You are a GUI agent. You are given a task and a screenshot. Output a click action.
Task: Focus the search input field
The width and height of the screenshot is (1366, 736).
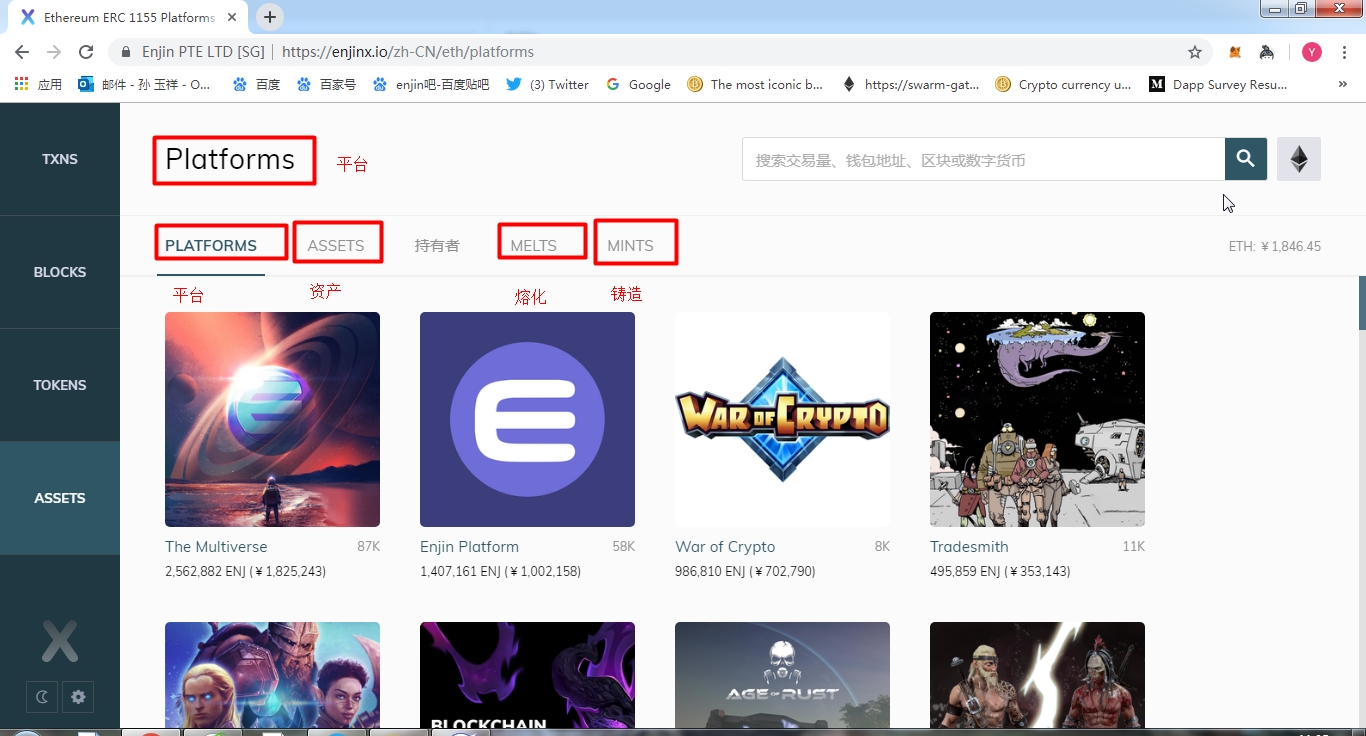[x=983, y=159]
